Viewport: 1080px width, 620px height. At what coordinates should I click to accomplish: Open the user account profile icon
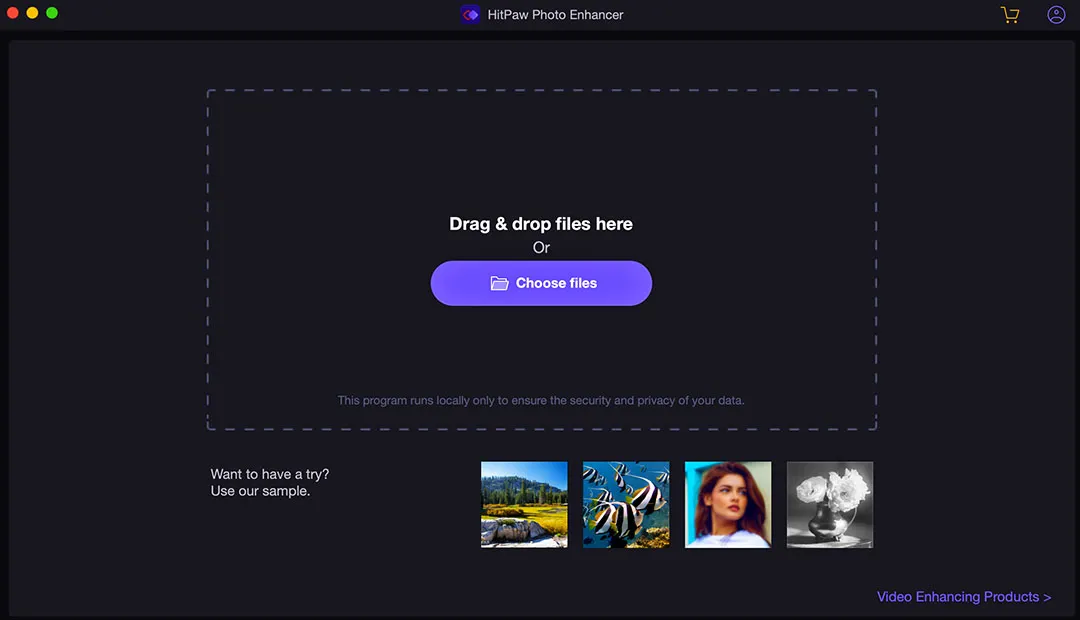point(1056,14)
